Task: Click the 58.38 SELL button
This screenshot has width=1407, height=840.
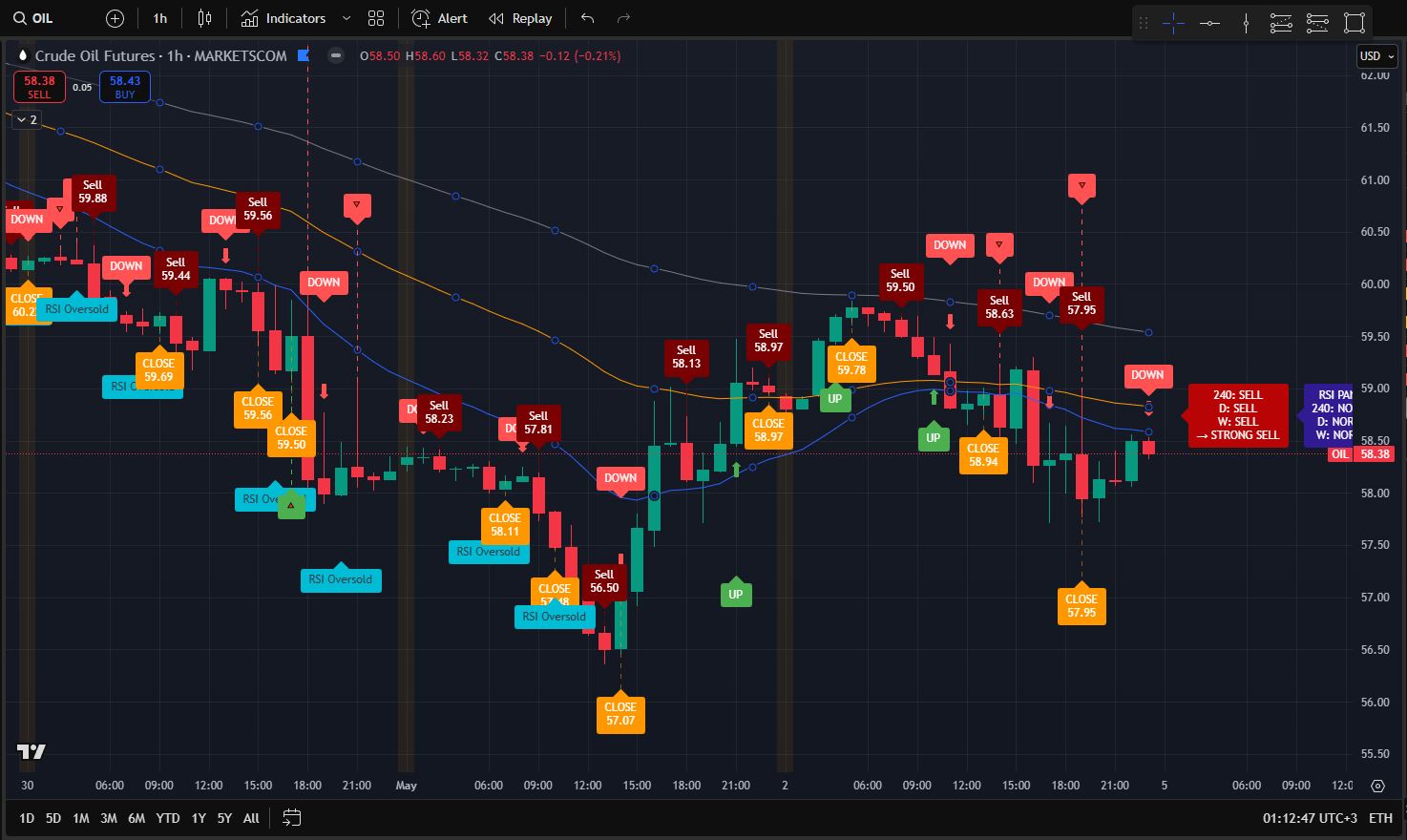Action: [39, 87]
